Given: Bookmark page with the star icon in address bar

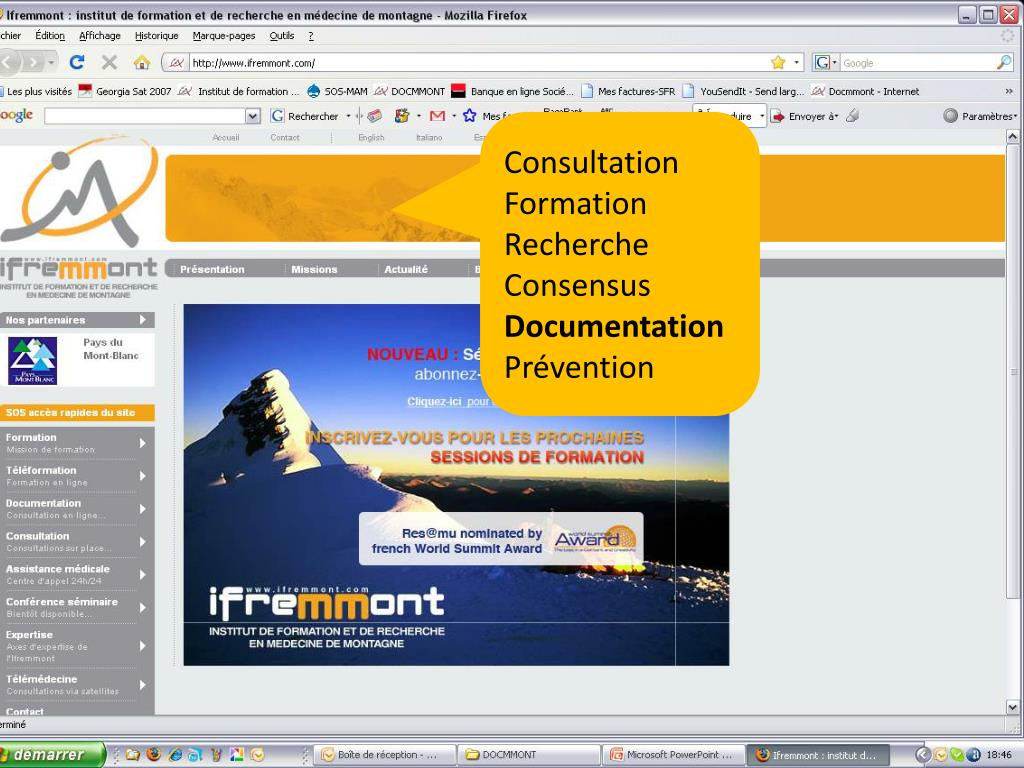Looking at the screenshot, I should (x=778, y=63).
